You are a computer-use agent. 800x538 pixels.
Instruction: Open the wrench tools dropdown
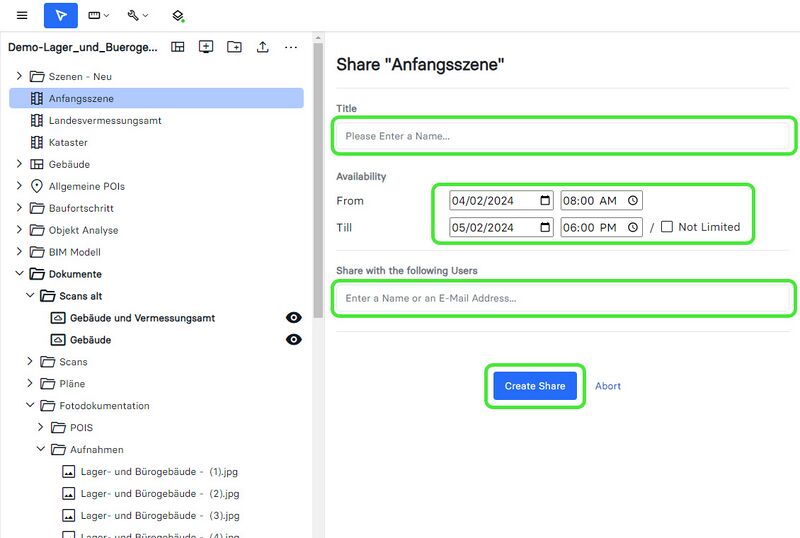click(x=138, y=15)
